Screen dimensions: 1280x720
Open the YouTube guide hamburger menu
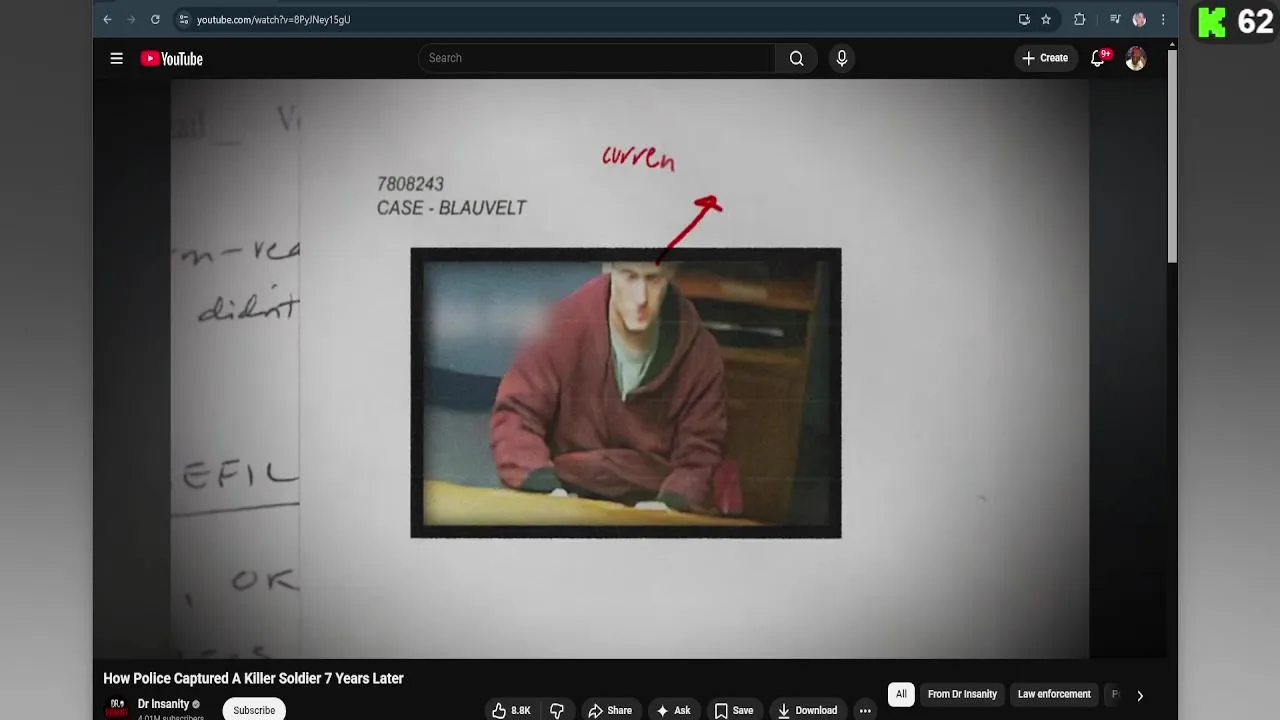[116, 59]
